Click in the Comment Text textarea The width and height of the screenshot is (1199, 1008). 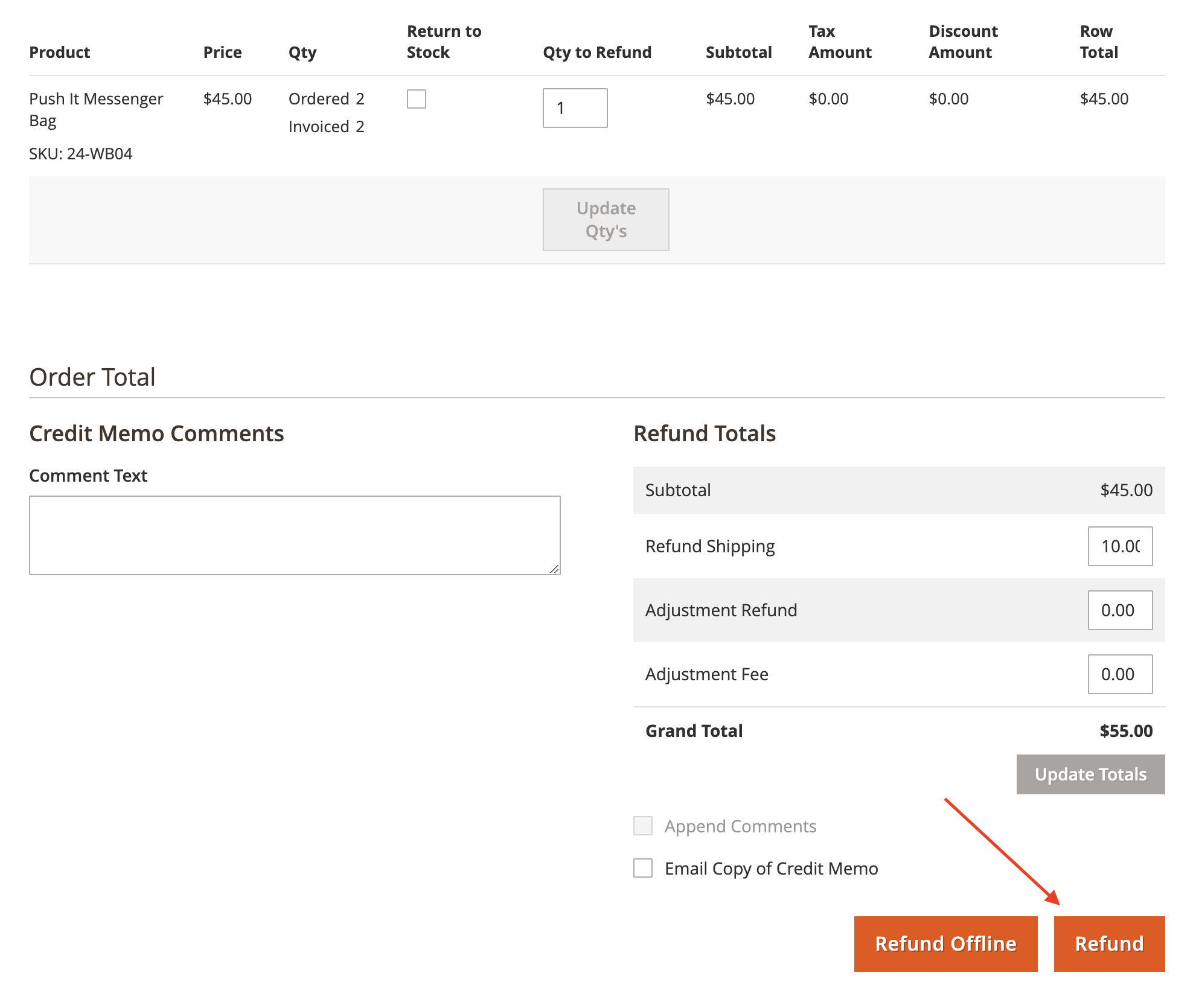click(295, 535)
